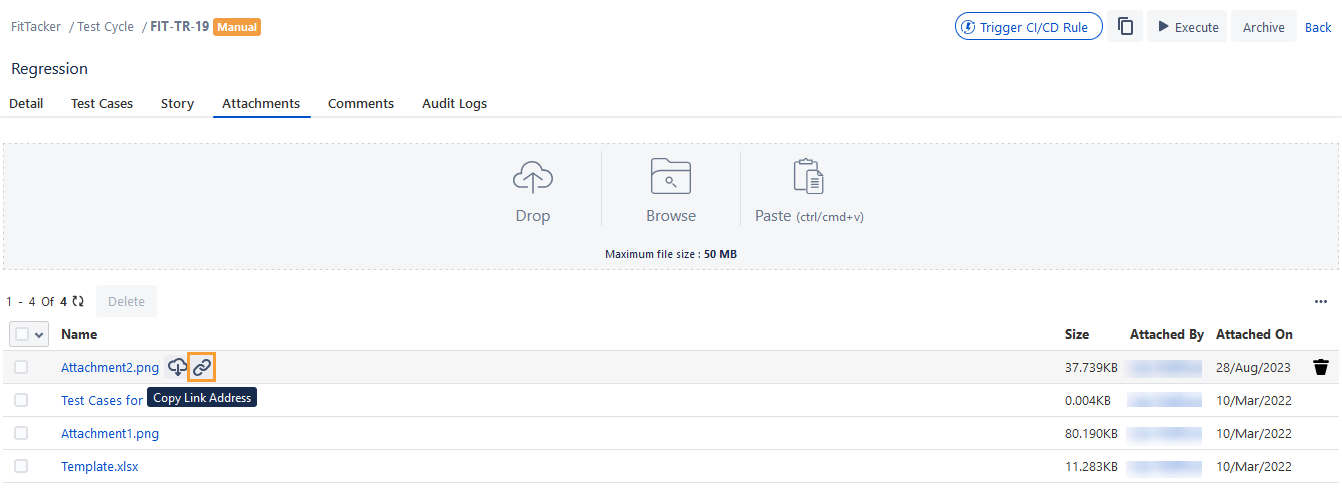
Task: Click the Execute button
Action: [1188, 27]
